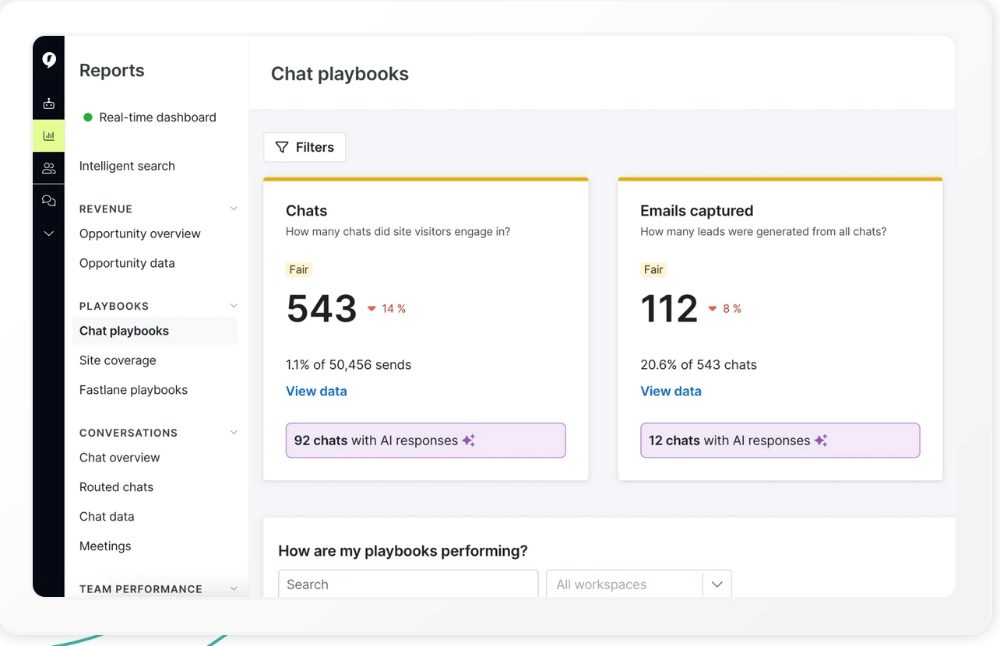This screenshot has width=1000, height=646.
Task: Open the bot icon in the left rail
Action: (48, 103)
